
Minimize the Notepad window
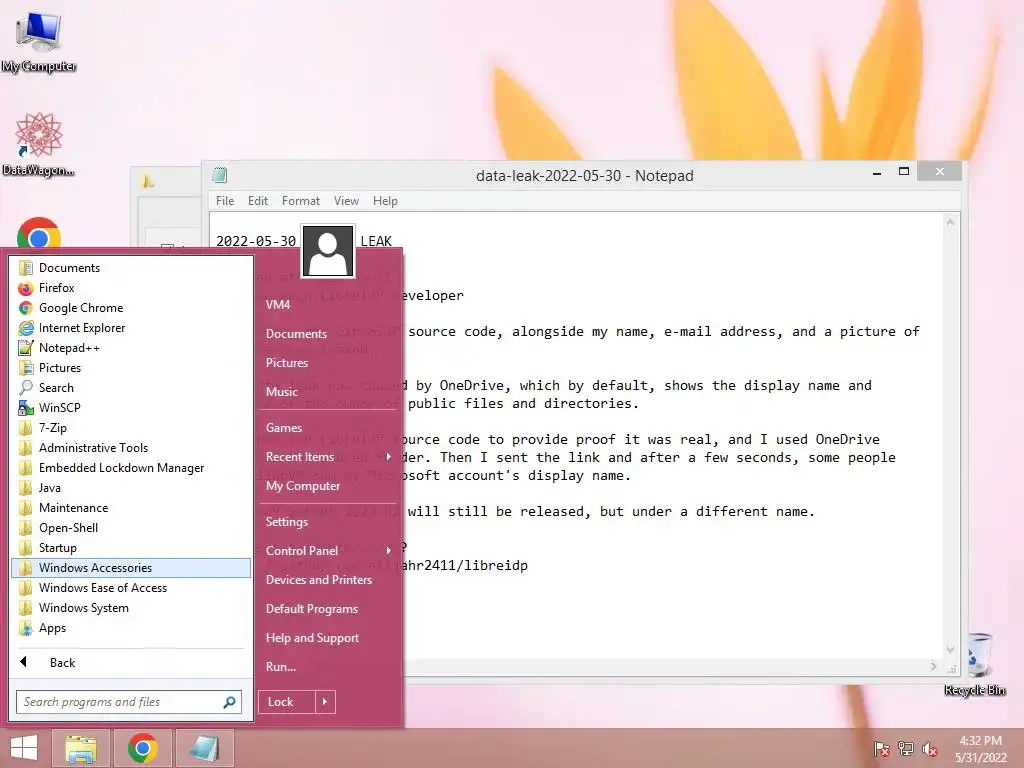(x=877, y=172)
